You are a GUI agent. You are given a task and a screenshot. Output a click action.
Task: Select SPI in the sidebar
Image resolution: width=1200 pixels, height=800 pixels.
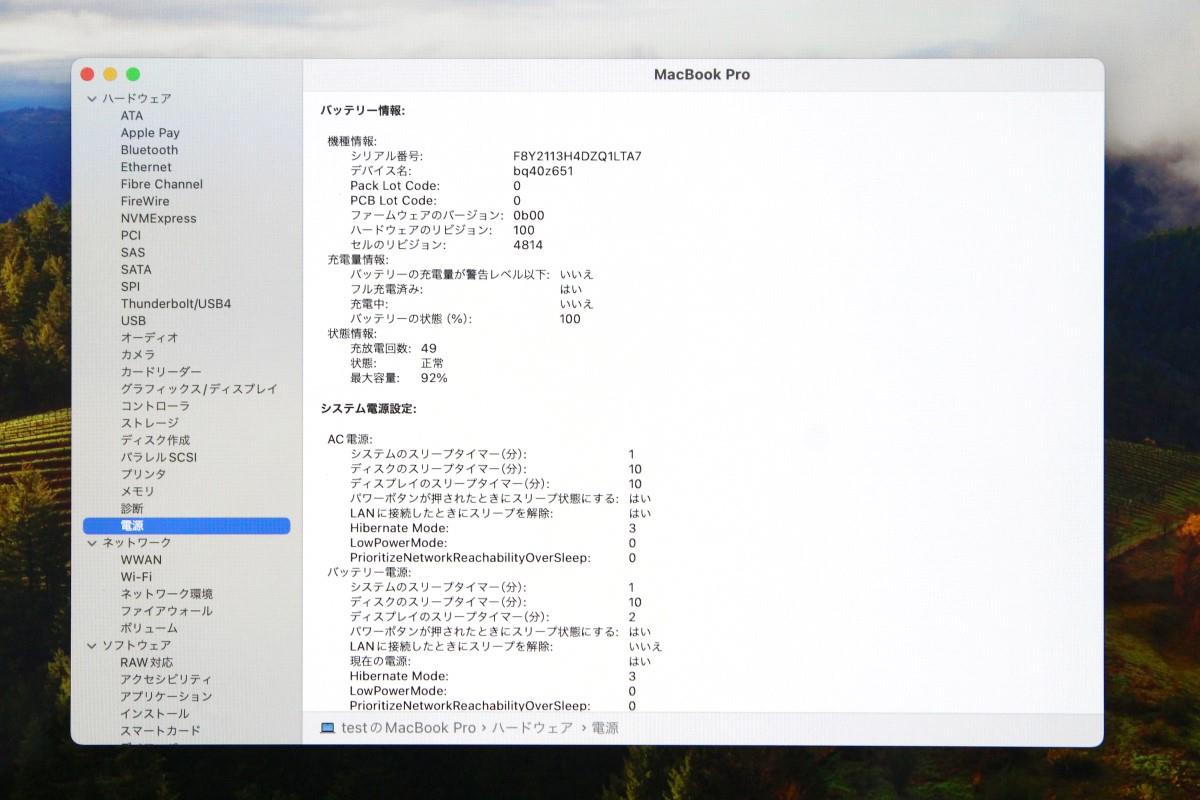tap(130, 286)
